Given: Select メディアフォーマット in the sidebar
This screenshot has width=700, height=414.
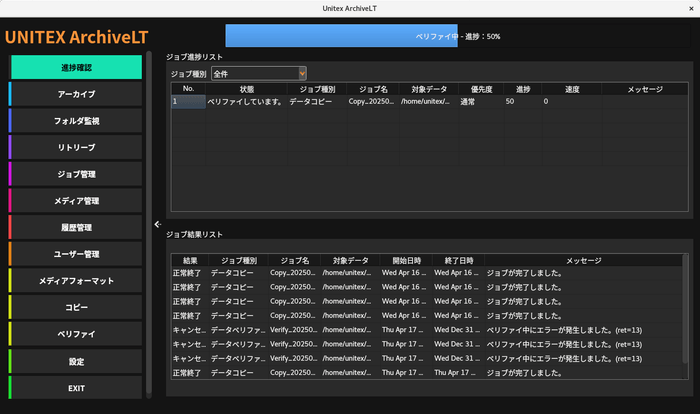Looking at the screenshot, I should pos(76,281).
